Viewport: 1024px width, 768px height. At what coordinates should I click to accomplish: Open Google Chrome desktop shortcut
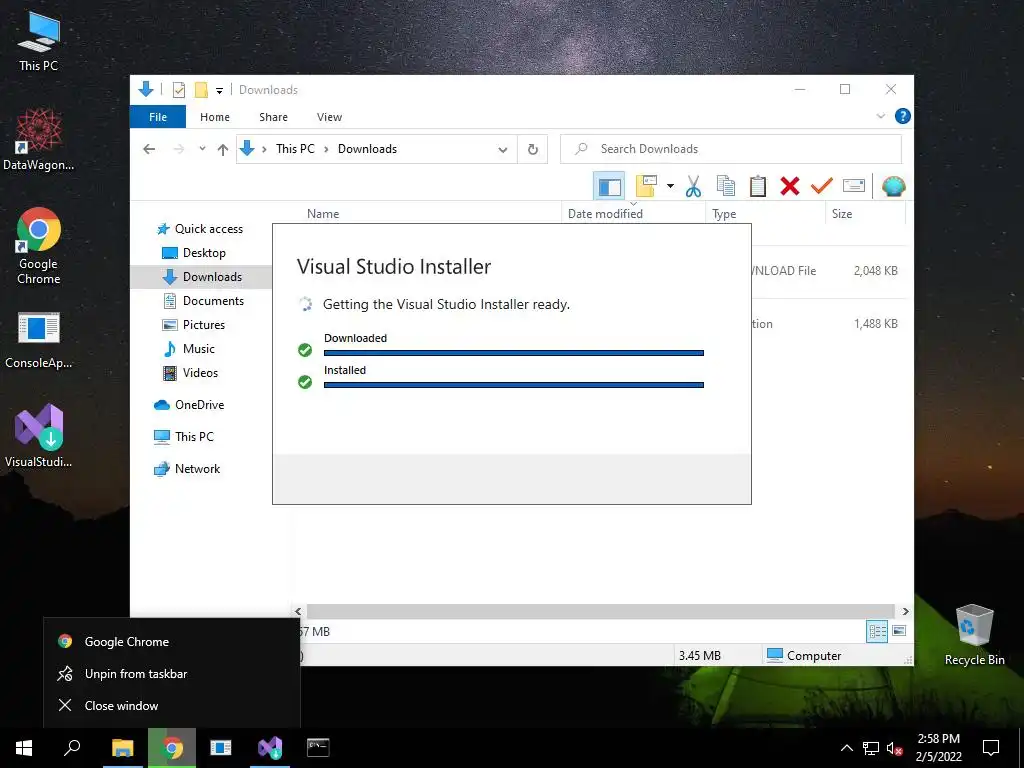[39, 246]
